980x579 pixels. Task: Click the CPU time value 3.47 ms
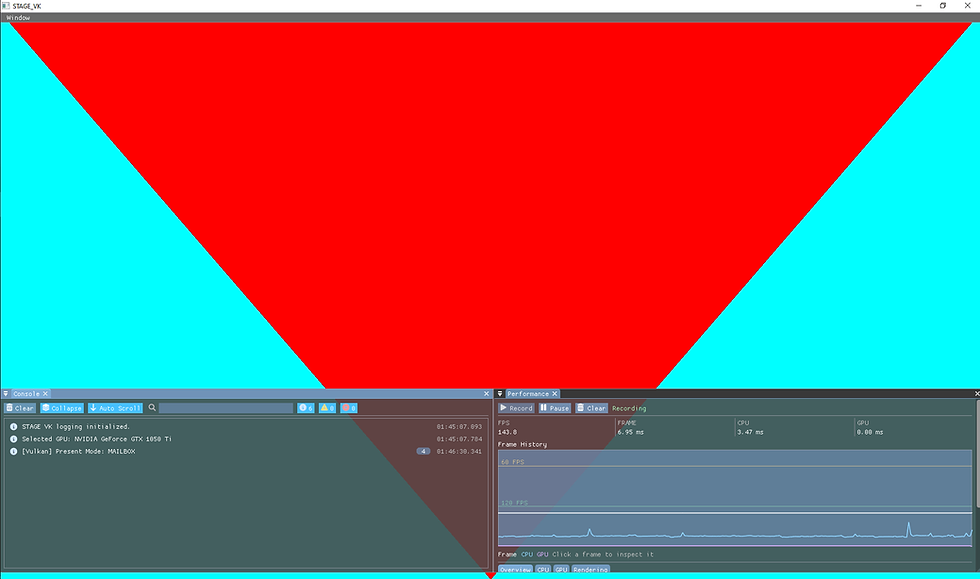tap(750, 432)
